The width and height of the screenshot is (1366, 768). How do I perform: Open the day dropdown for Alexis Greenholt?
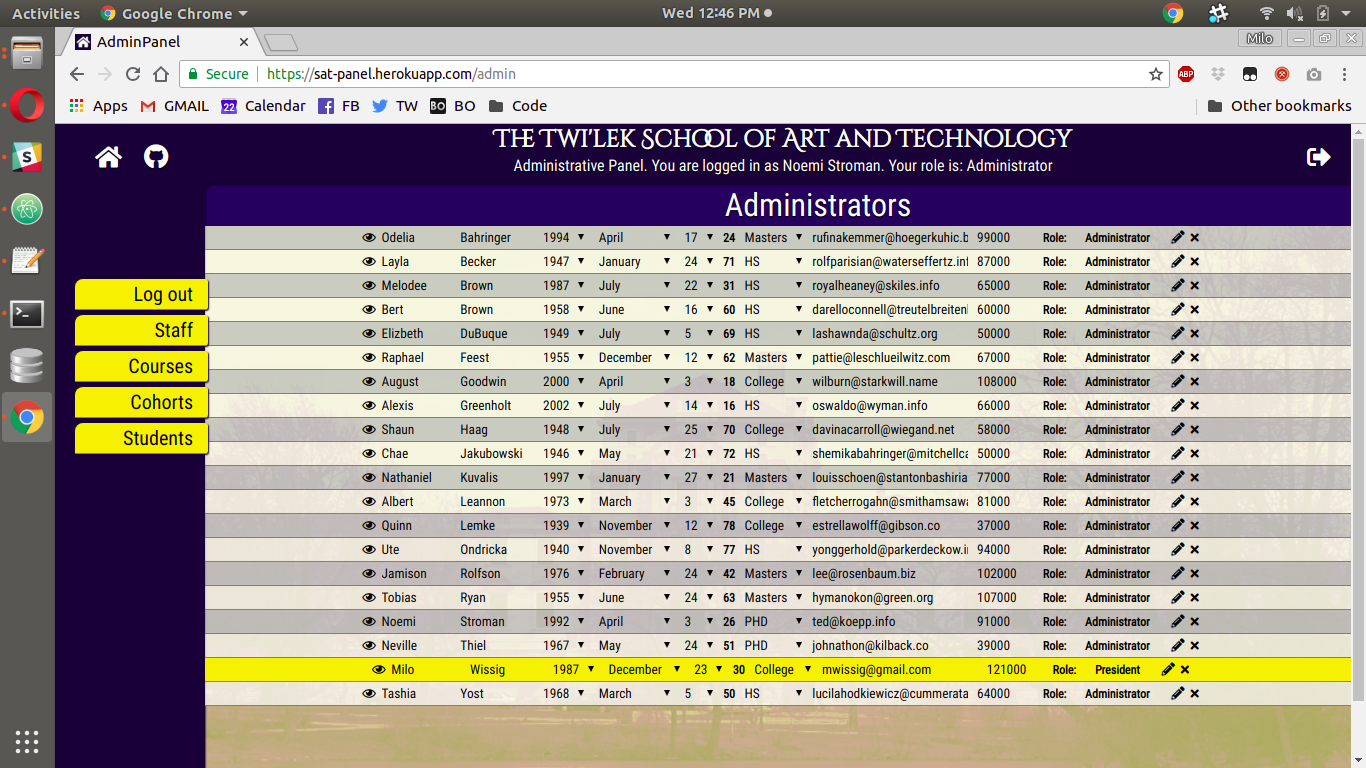coord(699,406)
